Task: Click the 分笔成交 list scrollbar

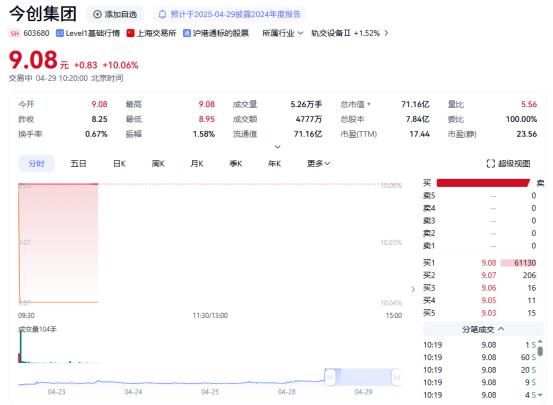Action: (540, 351)
